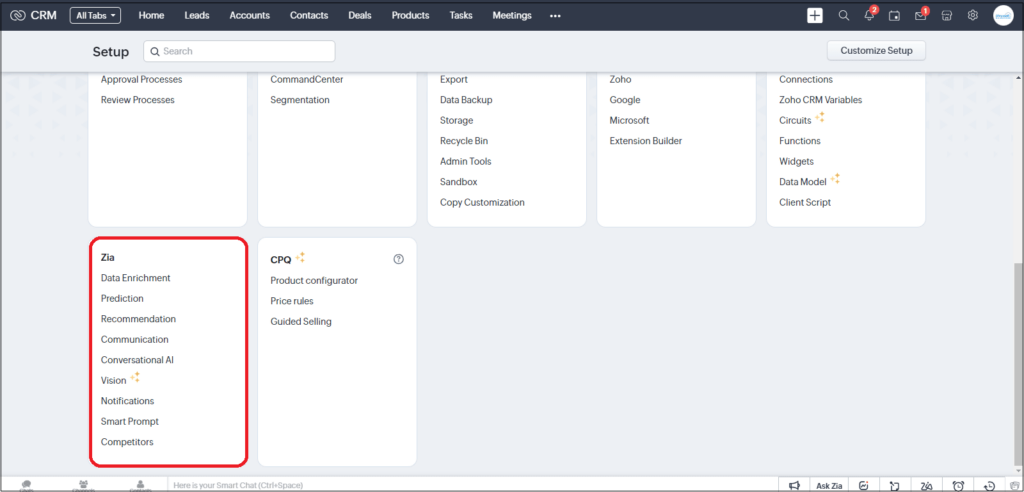Open Recycle Bin link
The height and width of the screenshot is (492, 1024).
(x=464, y=141)
